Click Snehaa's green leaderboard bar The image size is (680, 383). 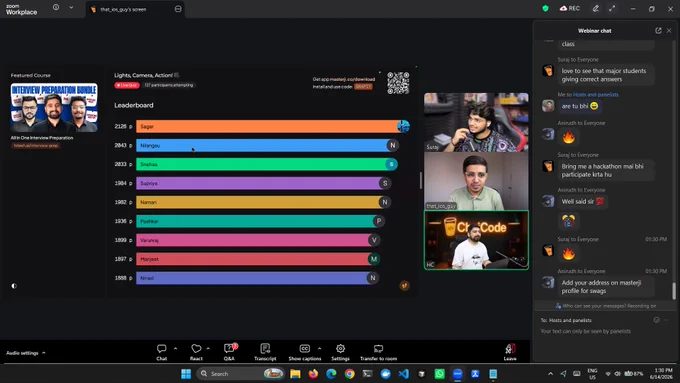click(267, 164)
